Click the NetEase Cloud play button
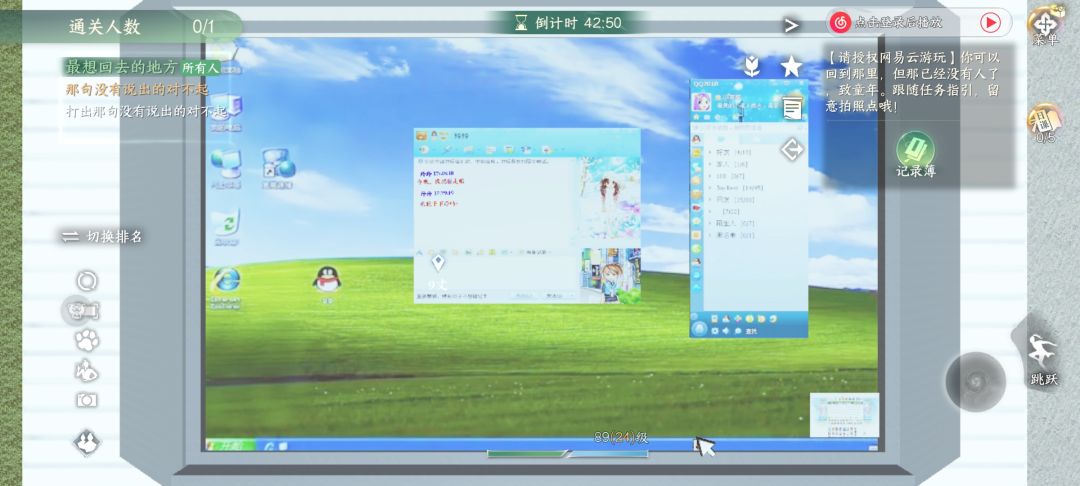 tap(990, 23)
